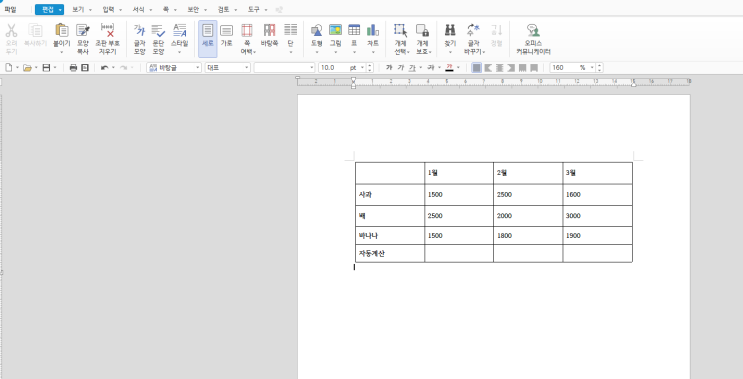This screenshot has width=743, height=379.
Task: Insert a shape with 도형 icon
Action: 317,30
